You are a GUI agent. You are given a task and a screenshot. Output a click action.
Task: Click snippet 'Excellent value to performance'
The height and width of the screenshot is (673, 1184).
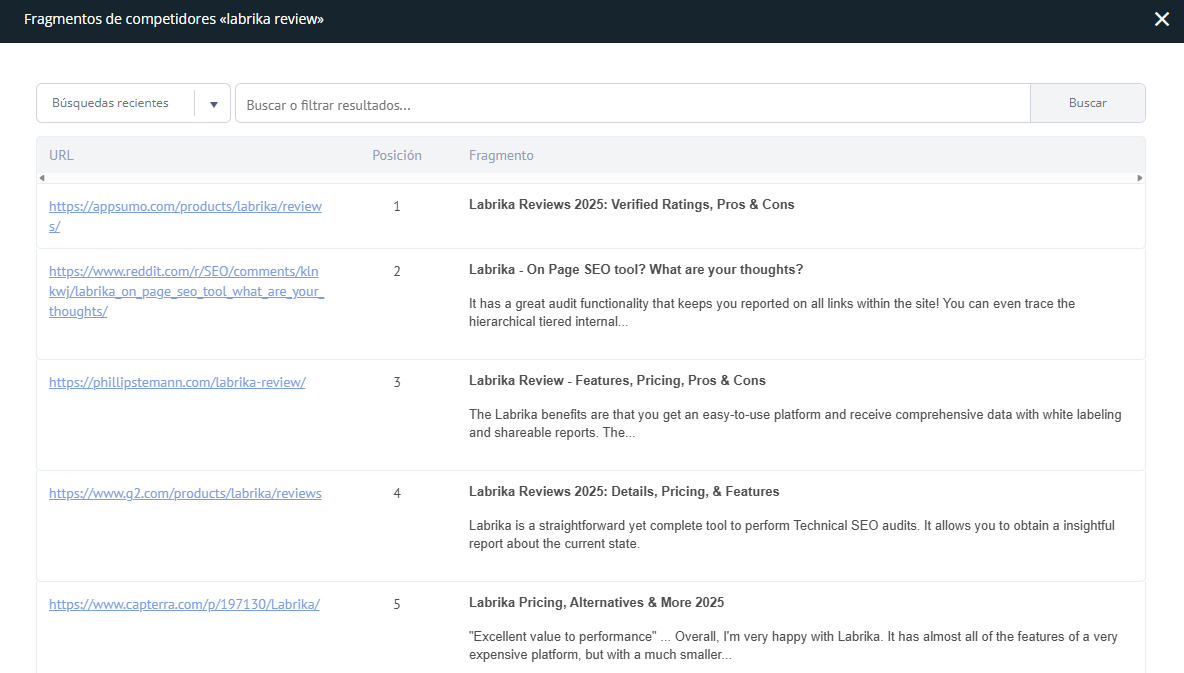793,646
